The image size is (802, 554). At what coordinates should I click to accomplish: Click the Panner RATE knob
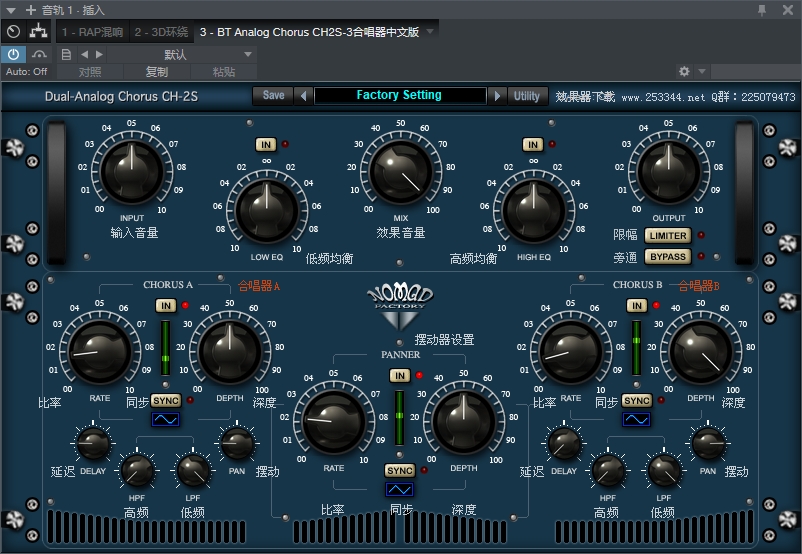333,422
